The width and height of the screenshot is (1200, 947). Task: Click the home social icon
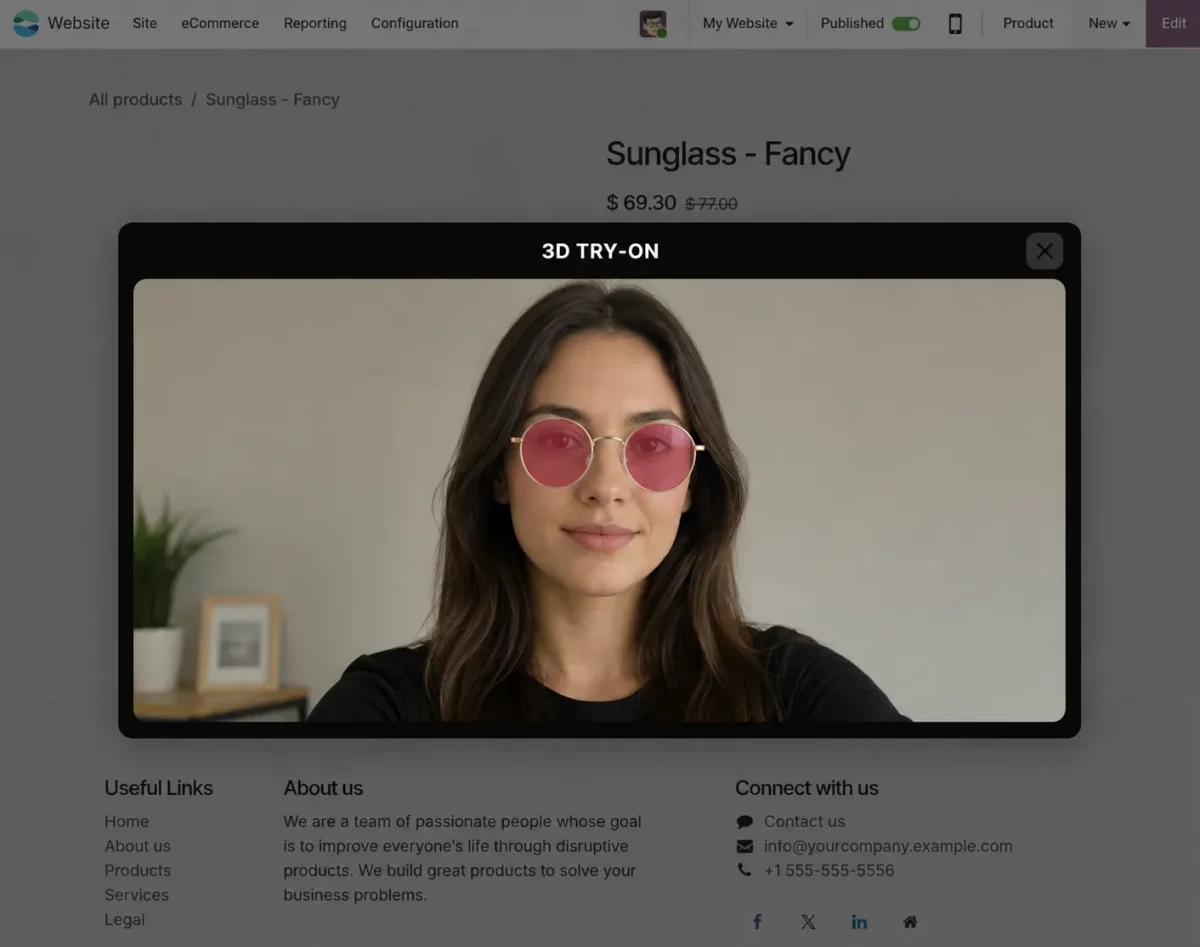[x=910, y=922]
